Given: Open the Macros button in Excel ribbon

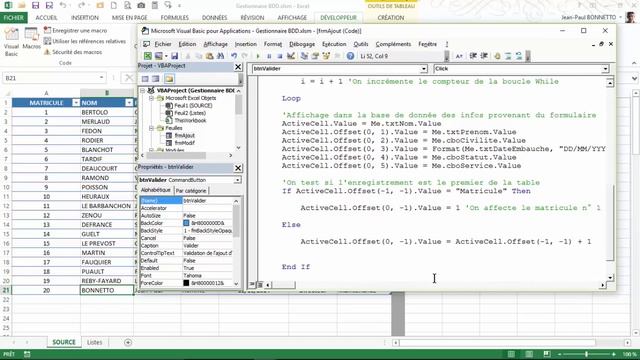Looking at the screenshot, I should 31,39.
